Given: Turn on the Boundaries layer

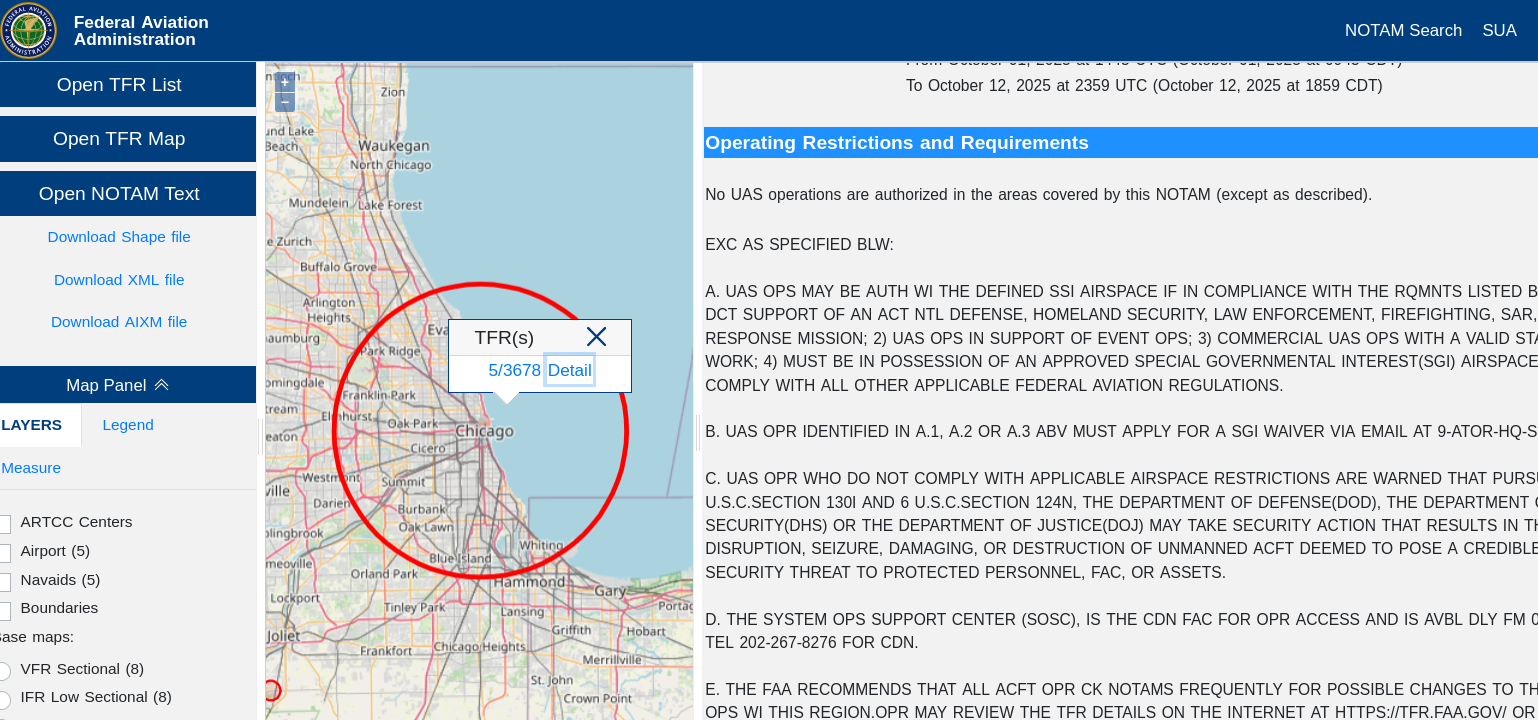Looking at the screenshot, I should click(x=5, y=609).
